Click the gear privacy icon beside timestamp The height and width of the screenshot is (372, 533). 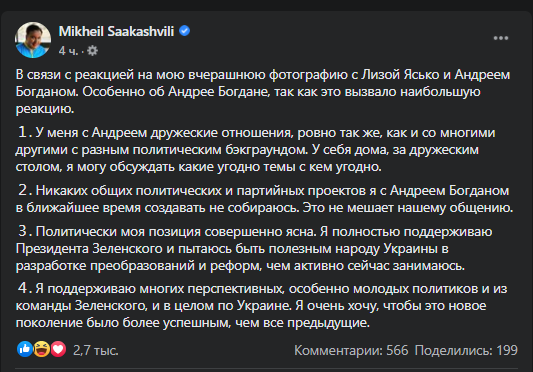[x=92, y=51]
